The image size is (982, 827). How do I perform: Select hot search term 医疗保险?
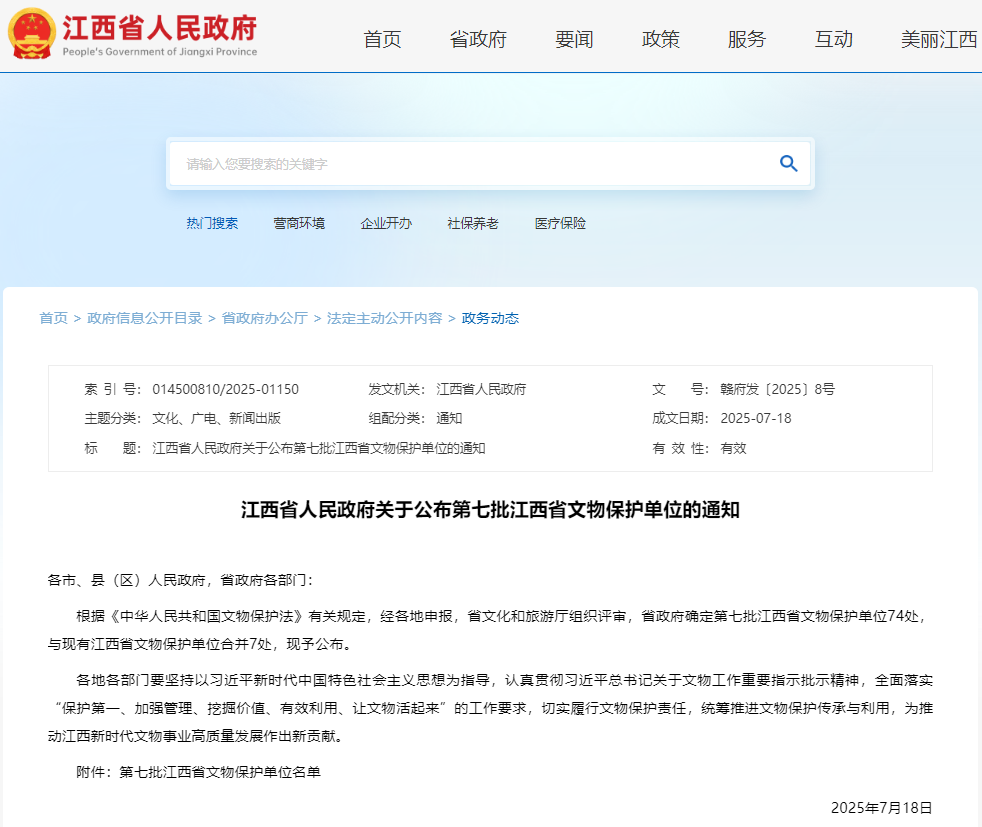coord(560,223)
